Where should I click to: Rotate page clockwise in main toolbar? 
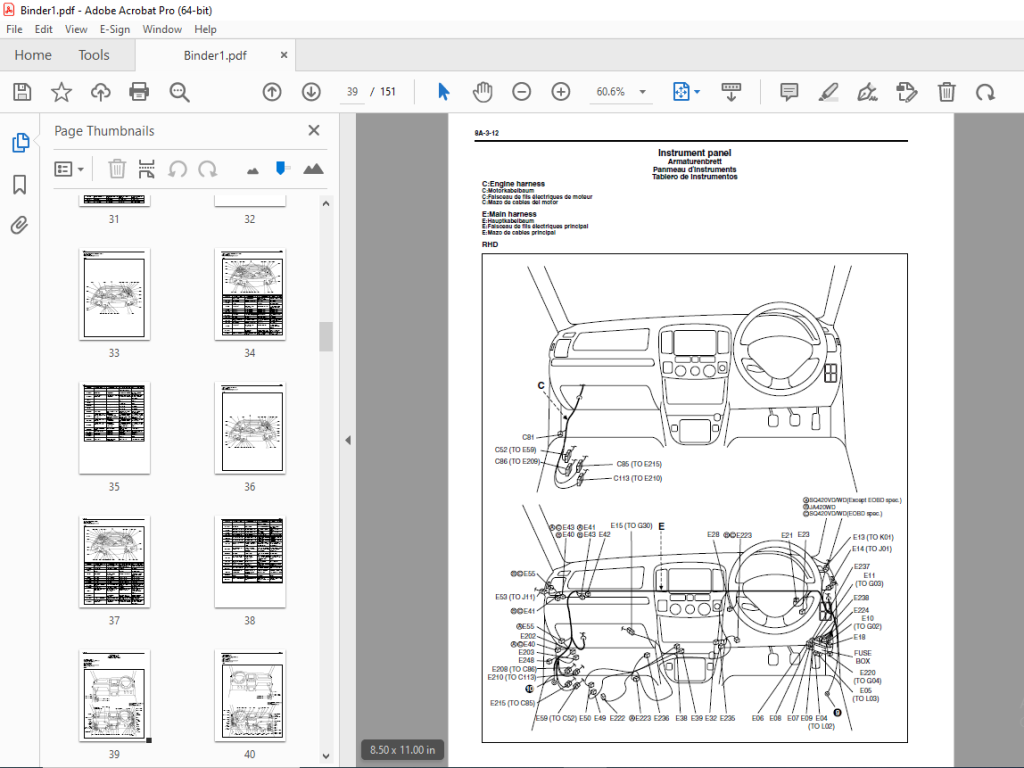tap(985, 92)
